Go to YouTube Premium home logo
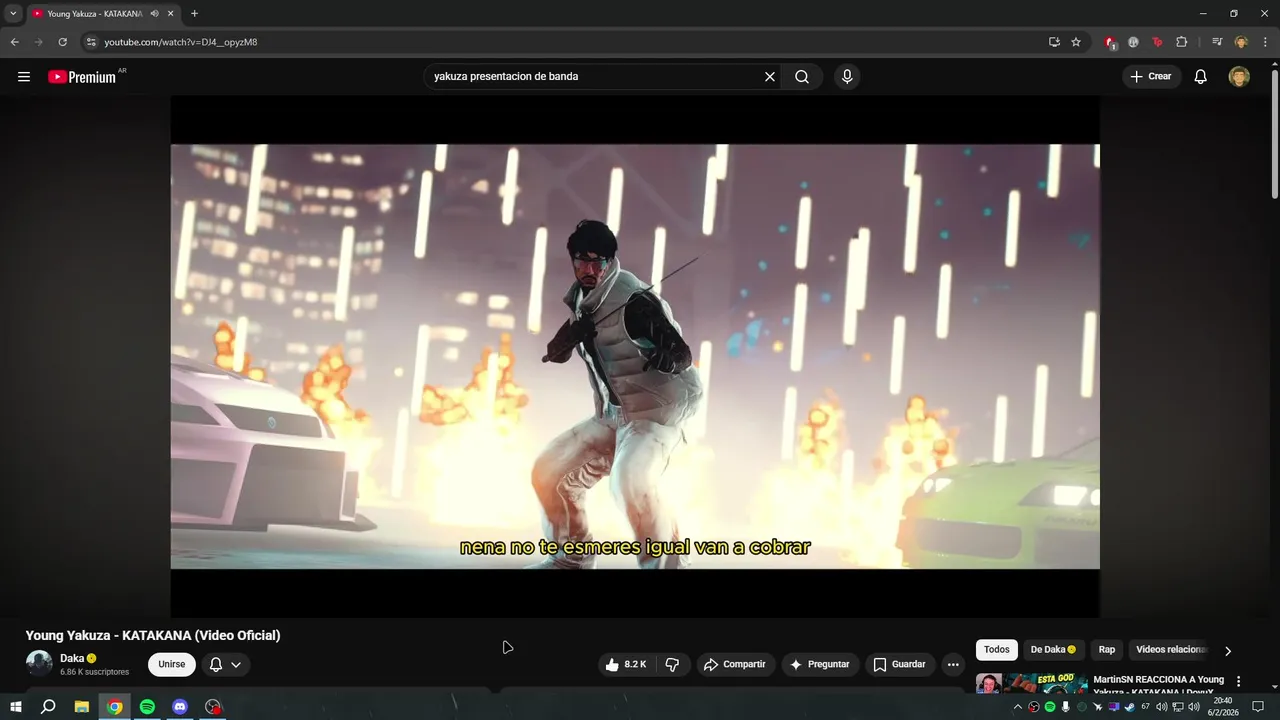Viewport: 1280px width, 720px height. click(83, 77)
